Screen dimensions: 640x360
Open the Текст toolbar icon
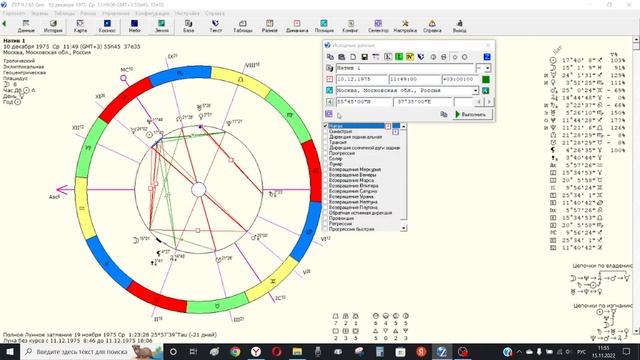[216, 27]
